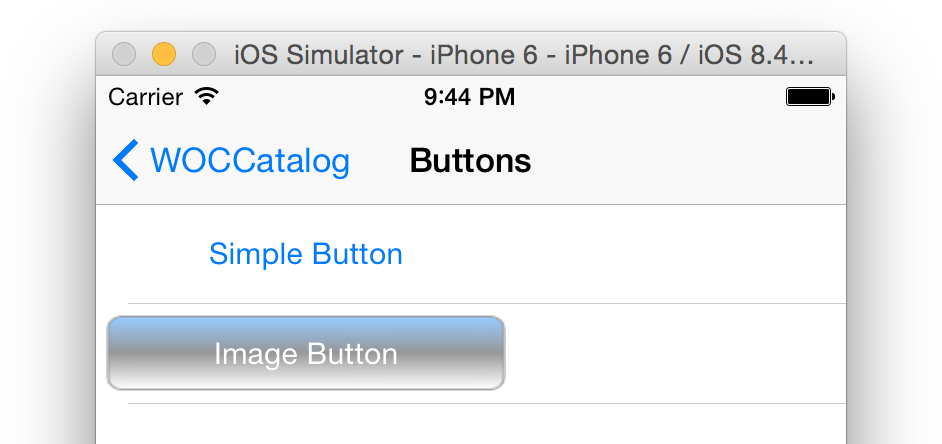Click the Wi-Fi signal icon

pyautogui.click(x=207, y=97)
